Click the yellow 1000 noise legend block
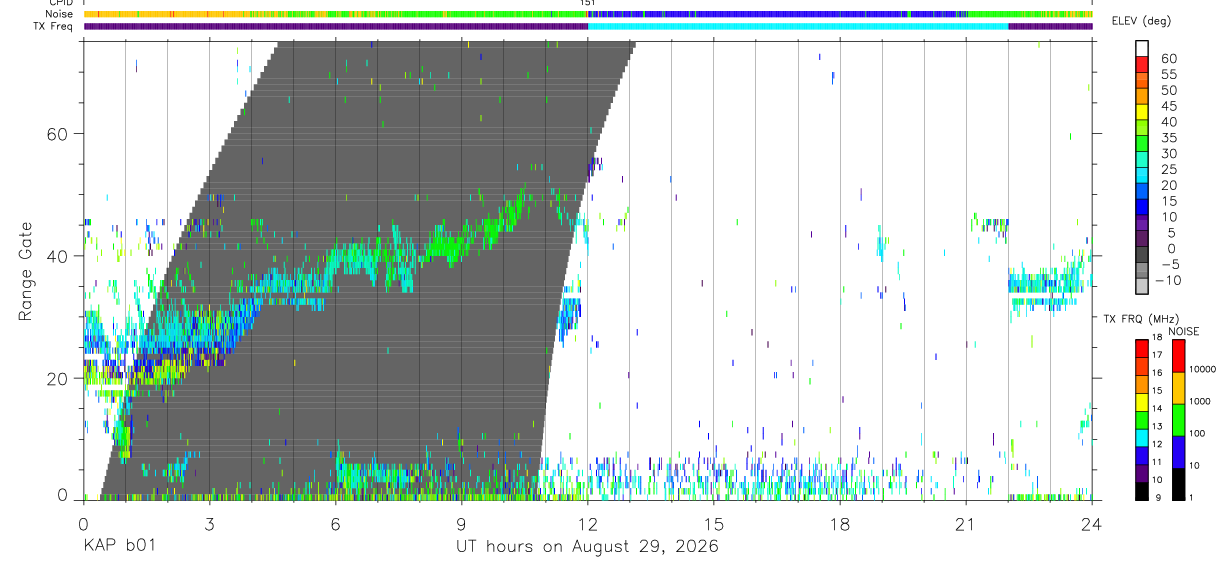 tap(1177, 388)
